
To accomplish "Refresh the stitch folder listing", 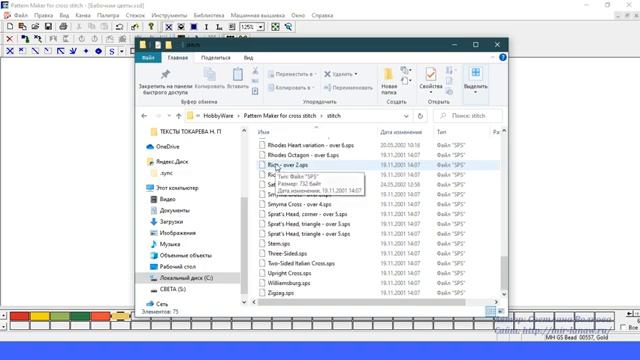I will pyautogui.click(x=420, y=116).
